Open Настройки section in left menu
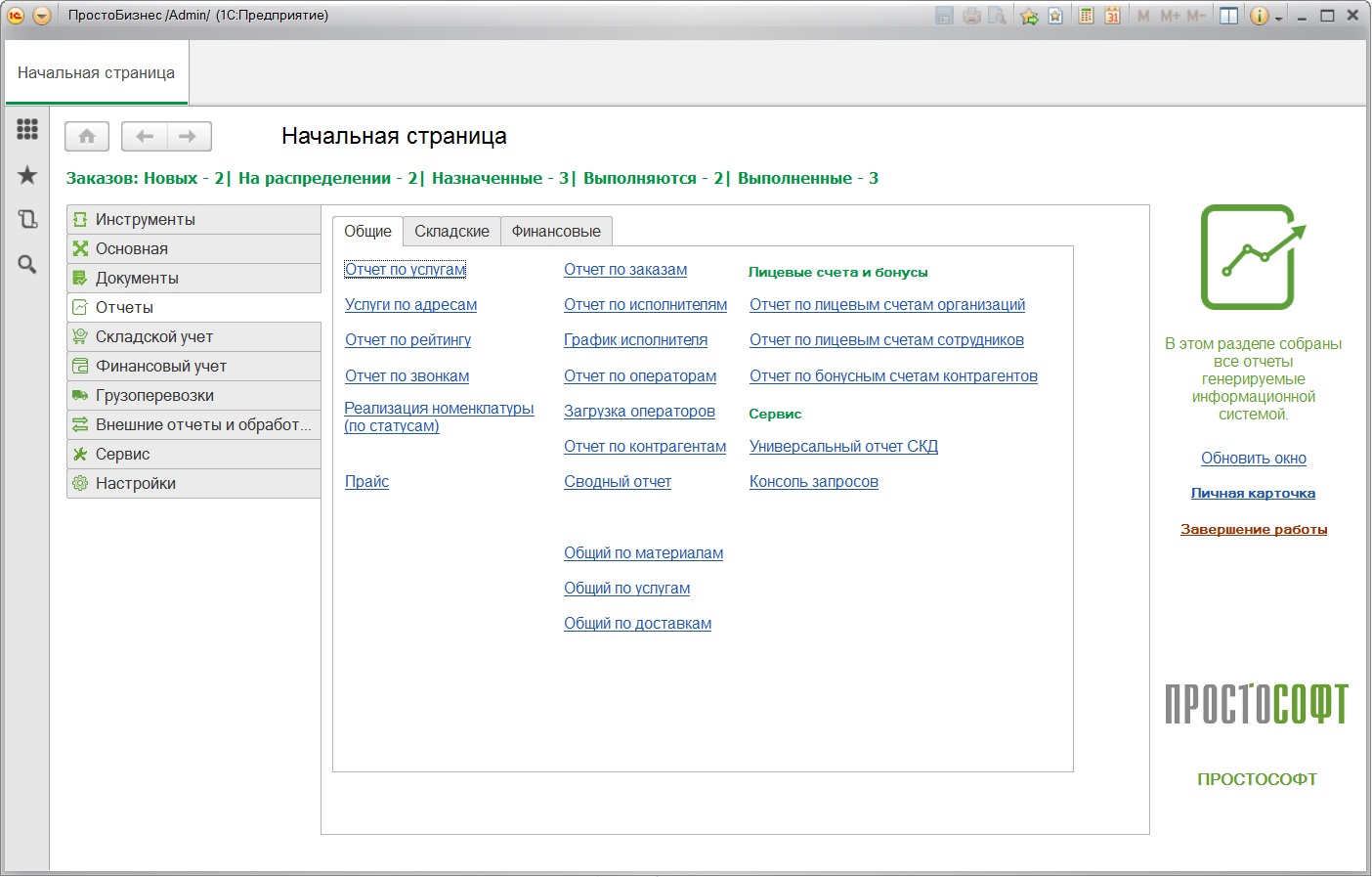This screenshot has width=1372, height=877. pyautogui.click(x=136, y=484)
